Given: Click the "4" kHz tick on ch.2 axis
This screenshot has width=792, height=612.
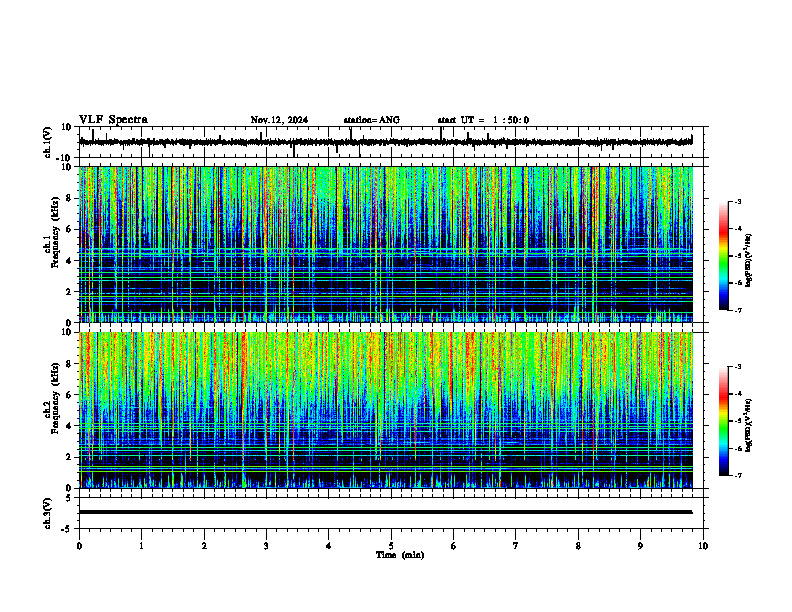Looking at the screenshot, I should click(x=69, y=427).
